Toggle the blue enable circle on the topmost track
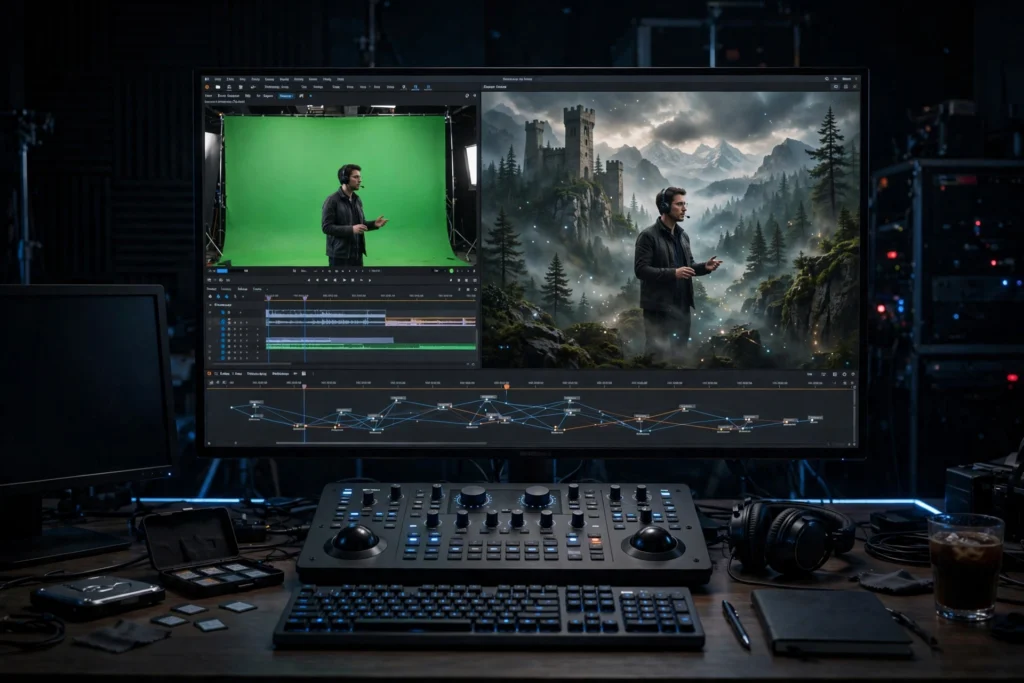 [223, 313]
